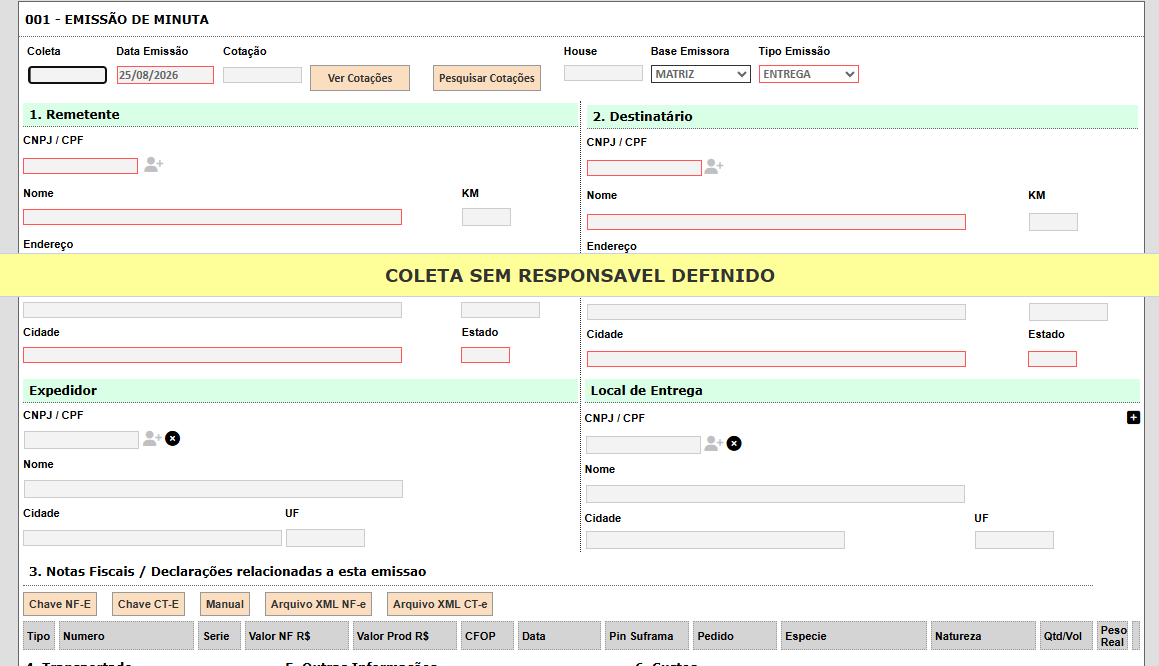Viewport: 1159px width, 666px height.
Task: Click Valor NF R$ column header
Action: point(297,636)
